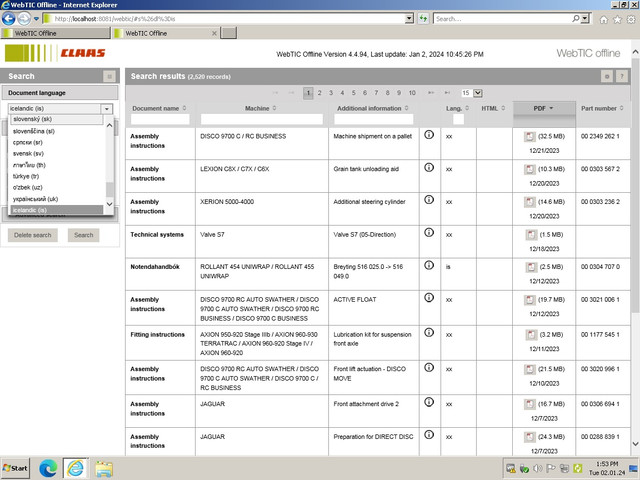Show info for ROLLANT Breyting 516 025.0 row
640x480 pixels.
pos(429,265)
